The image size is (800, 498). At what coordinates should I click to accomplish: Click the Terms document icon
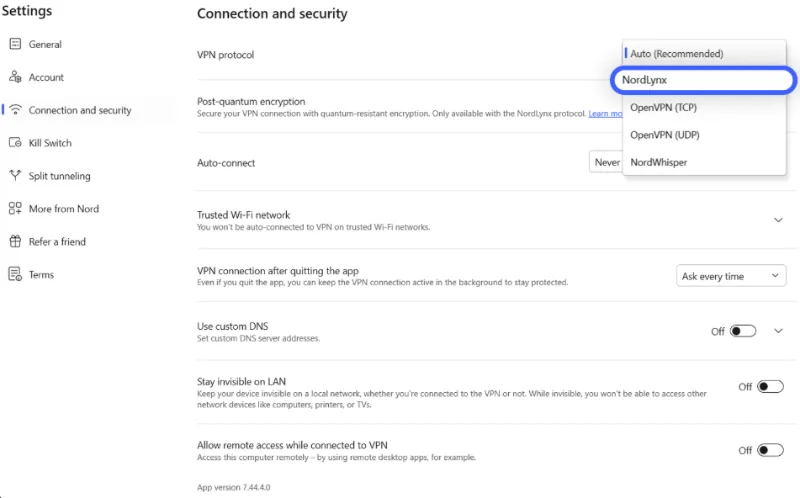[x=15, y=274]
